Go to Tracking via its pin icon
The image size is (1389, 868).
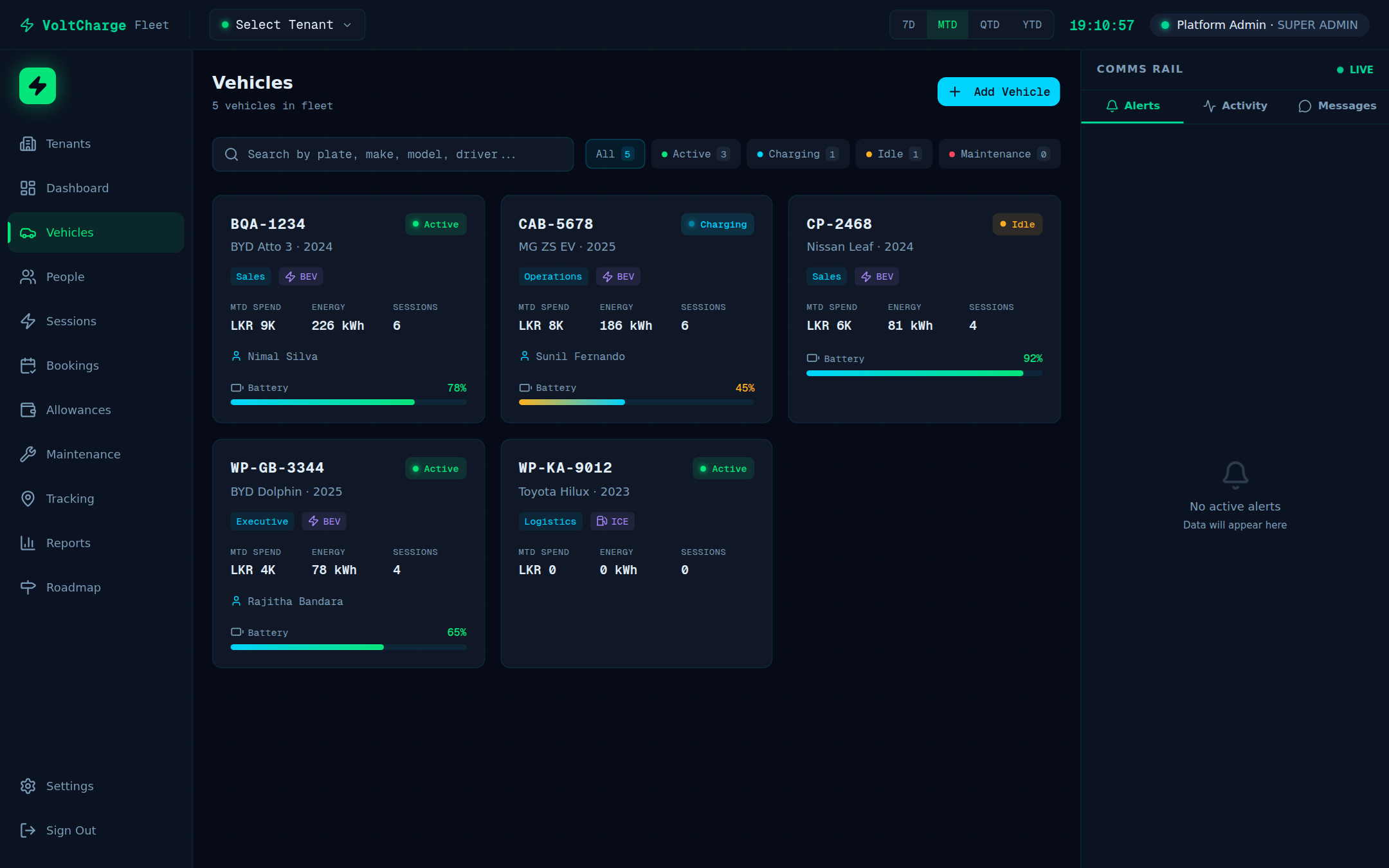[28, 498]
